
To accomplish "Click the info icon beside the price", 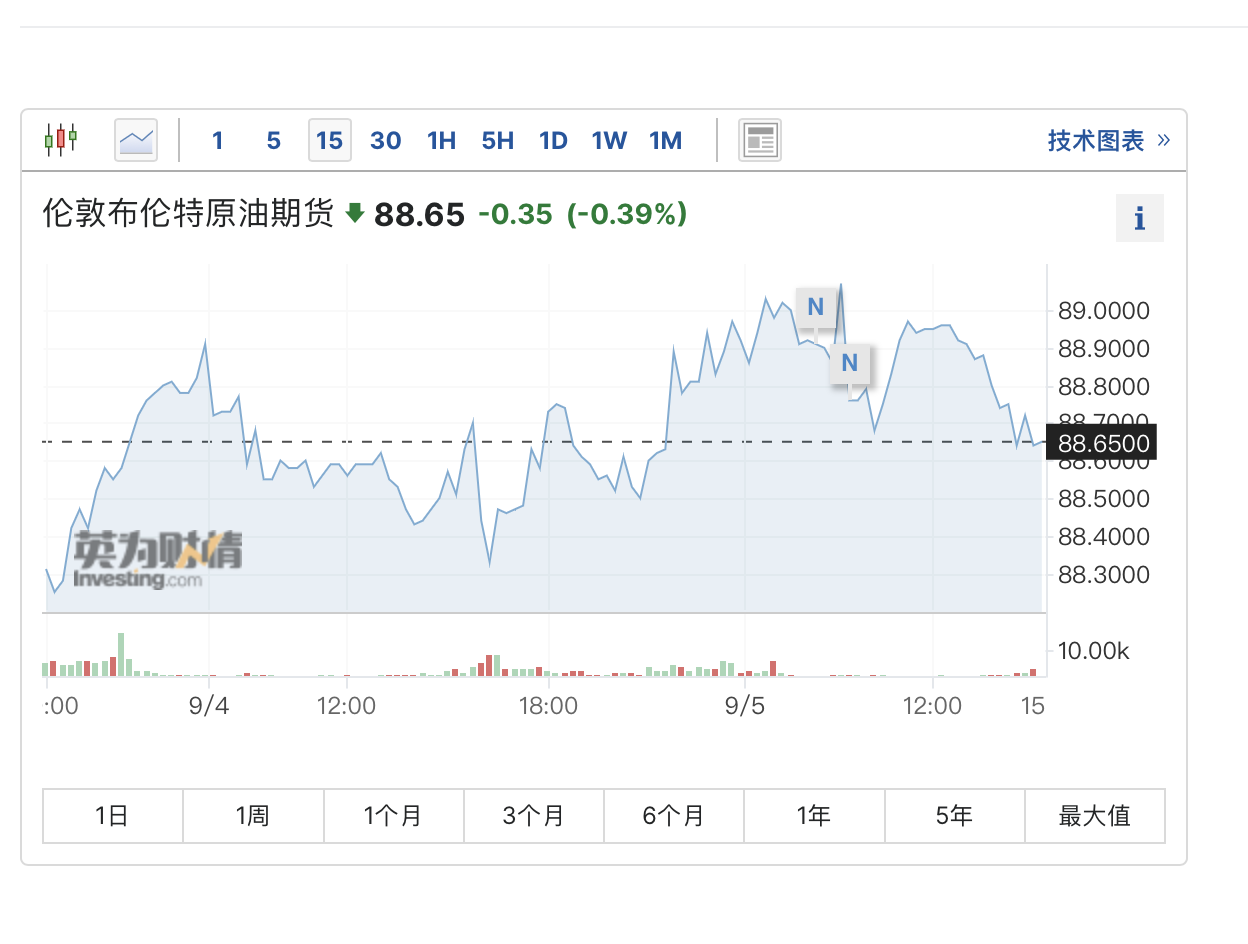I will pos(1139,219).
